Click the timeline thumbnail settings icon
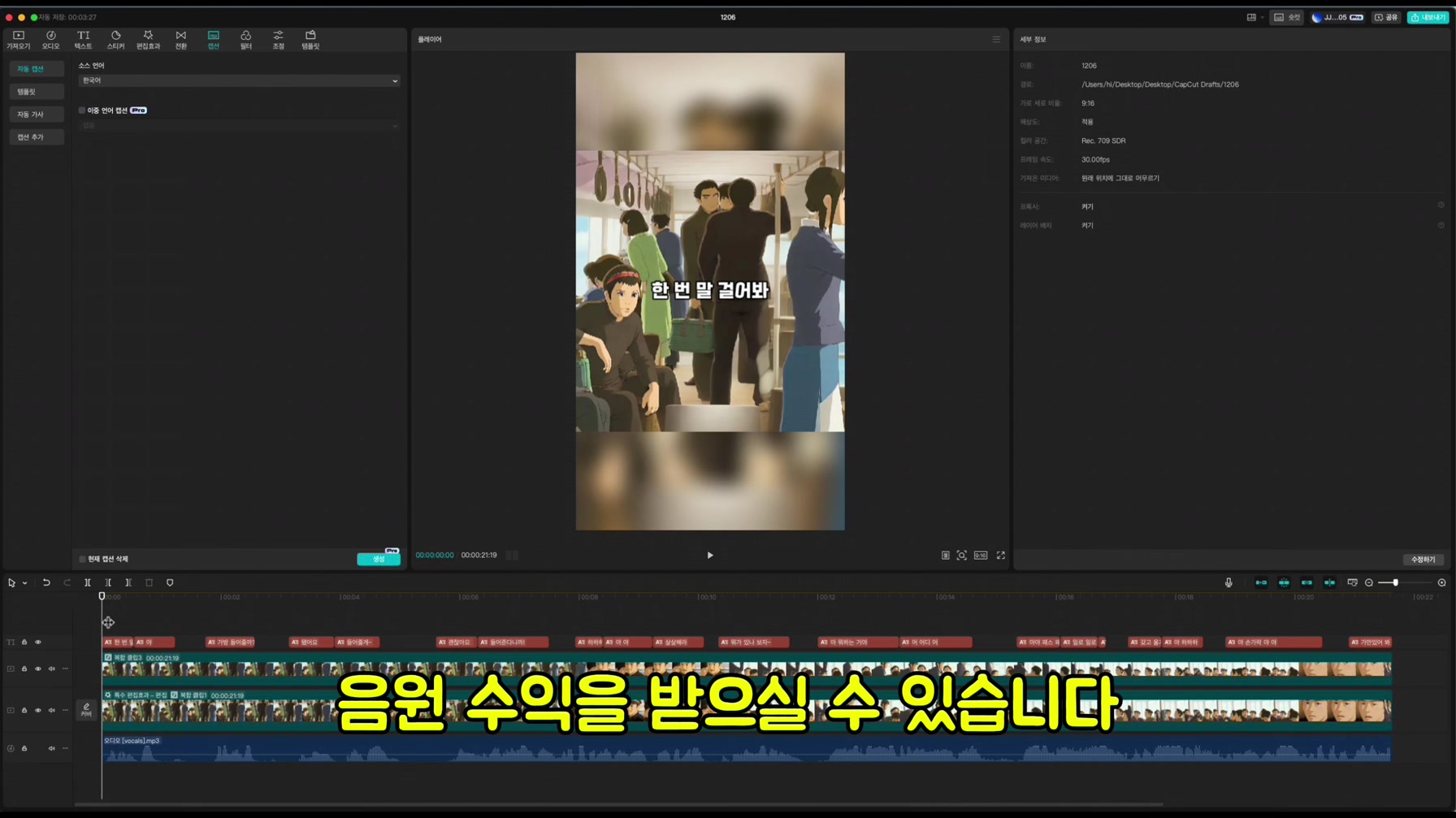The width and height of the screenshot is (1456, 818). point(1352,583)
